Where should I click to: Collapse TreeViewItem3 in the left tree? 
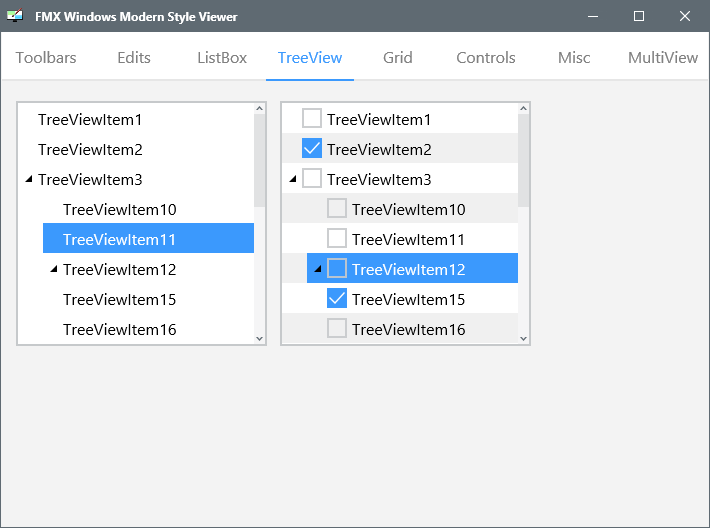pyautogui.click(x=29, y=179)
